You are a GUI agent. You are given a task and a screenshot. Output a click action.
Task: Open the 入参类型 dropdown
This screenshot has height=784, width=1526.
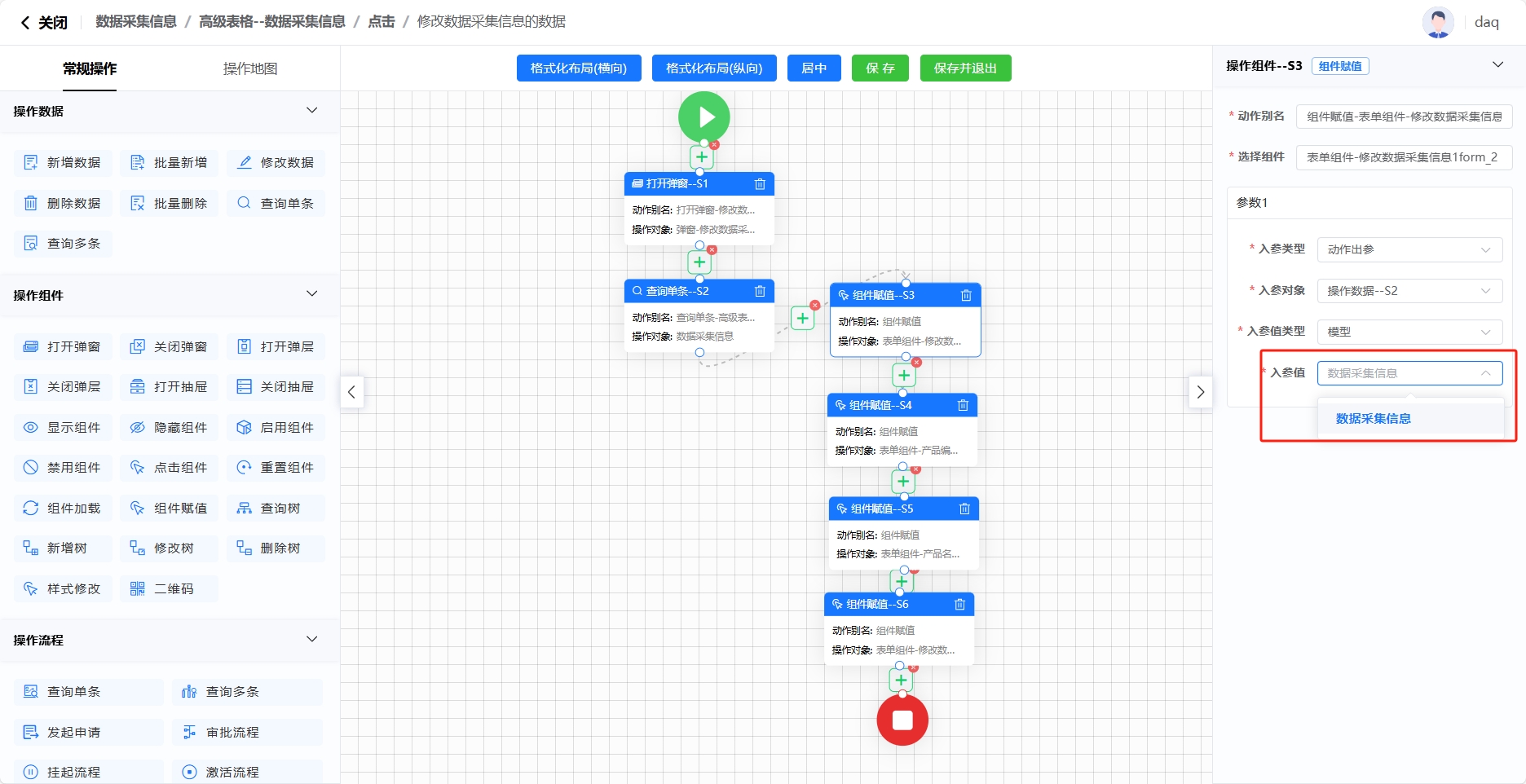[x=1409, y=249]
